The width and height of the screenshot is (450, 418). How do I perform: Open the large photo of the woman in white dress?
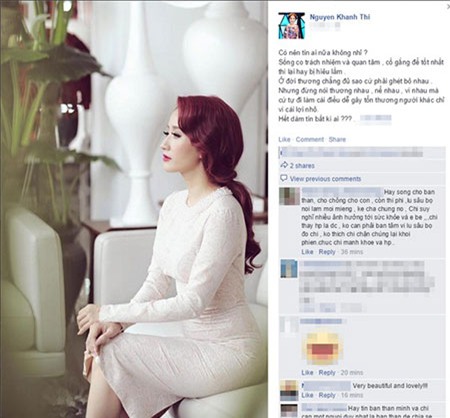coord(134,209)
